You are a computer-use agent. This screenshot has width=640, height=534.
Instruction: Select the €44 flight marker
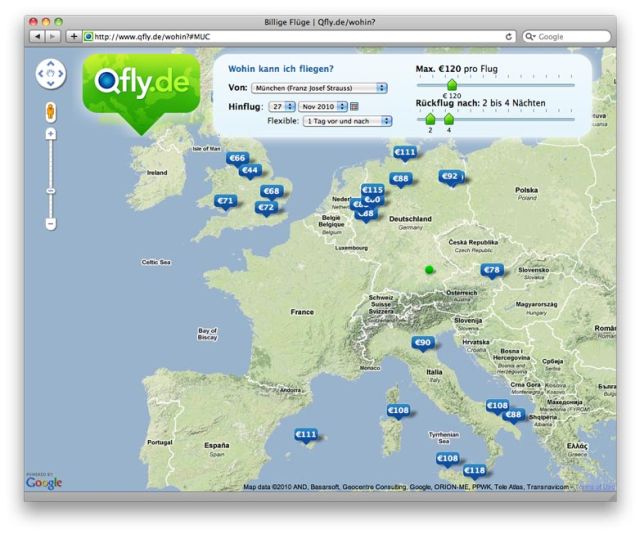click(250, 171)
